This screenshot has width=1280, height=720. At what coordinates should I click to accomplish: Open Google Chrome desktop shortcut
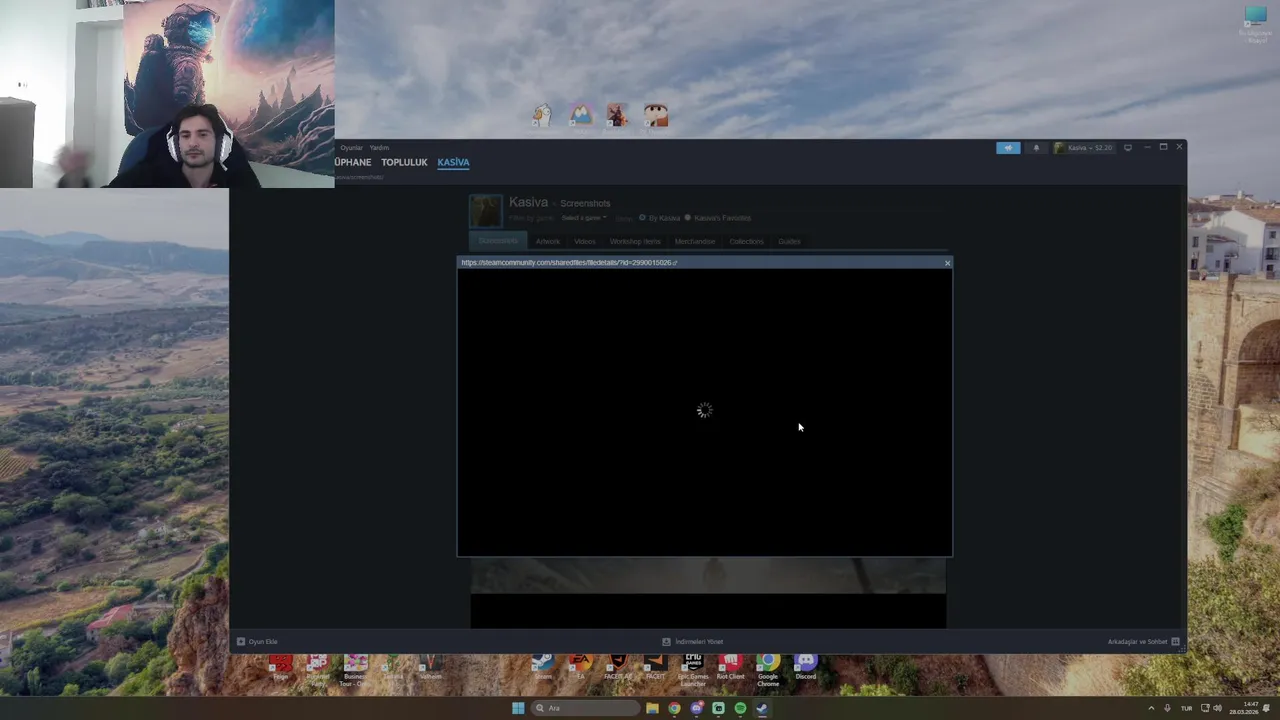coord(768,669)
